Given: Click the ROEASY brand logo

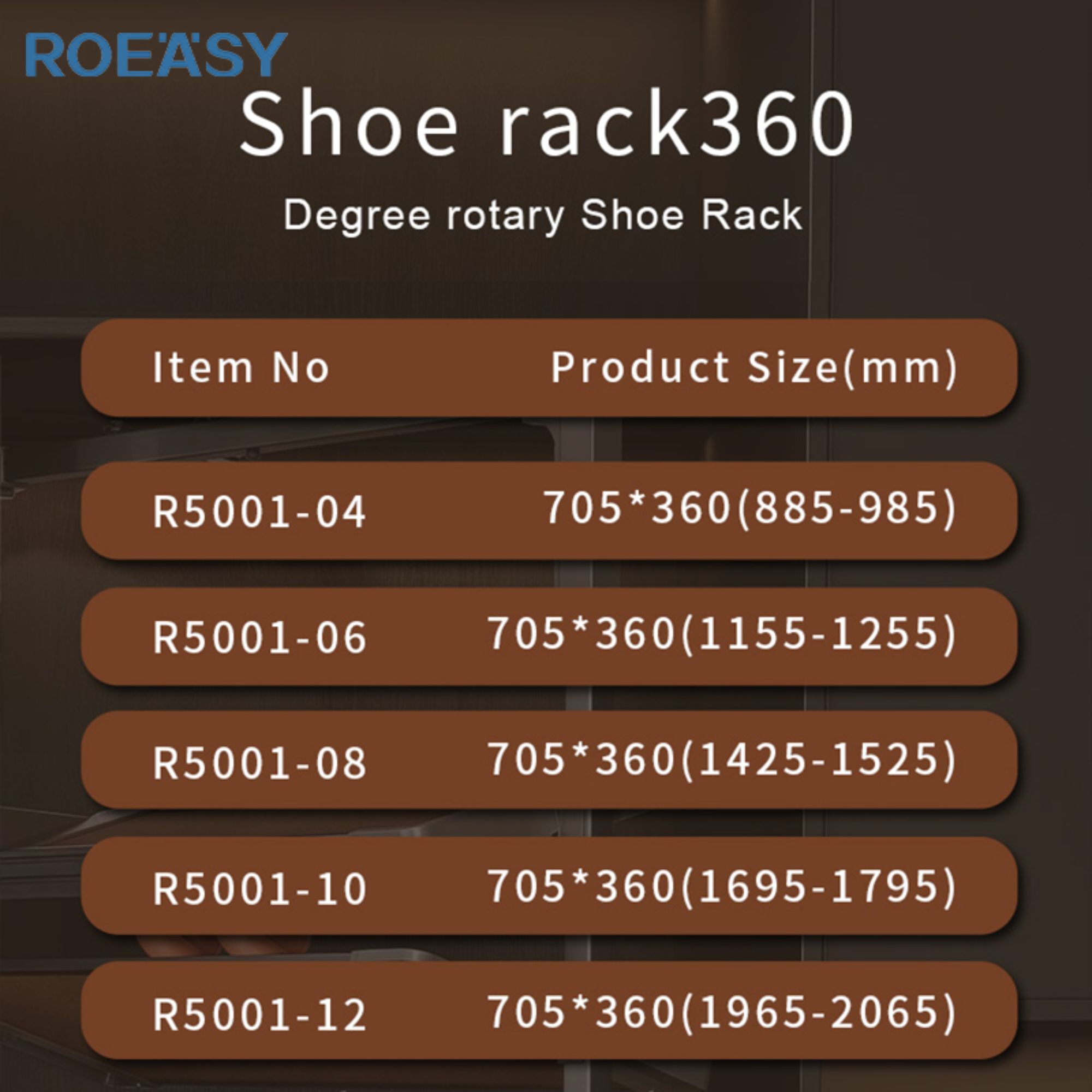Looking at the screenshot, I should (157, 54).
